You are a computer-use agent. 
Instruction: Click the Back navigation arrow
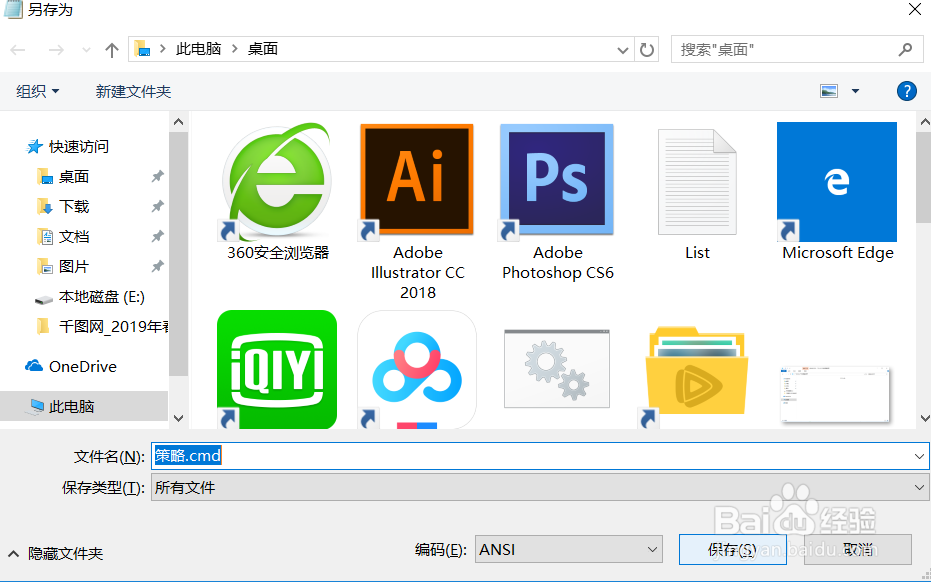pos(18,50)
